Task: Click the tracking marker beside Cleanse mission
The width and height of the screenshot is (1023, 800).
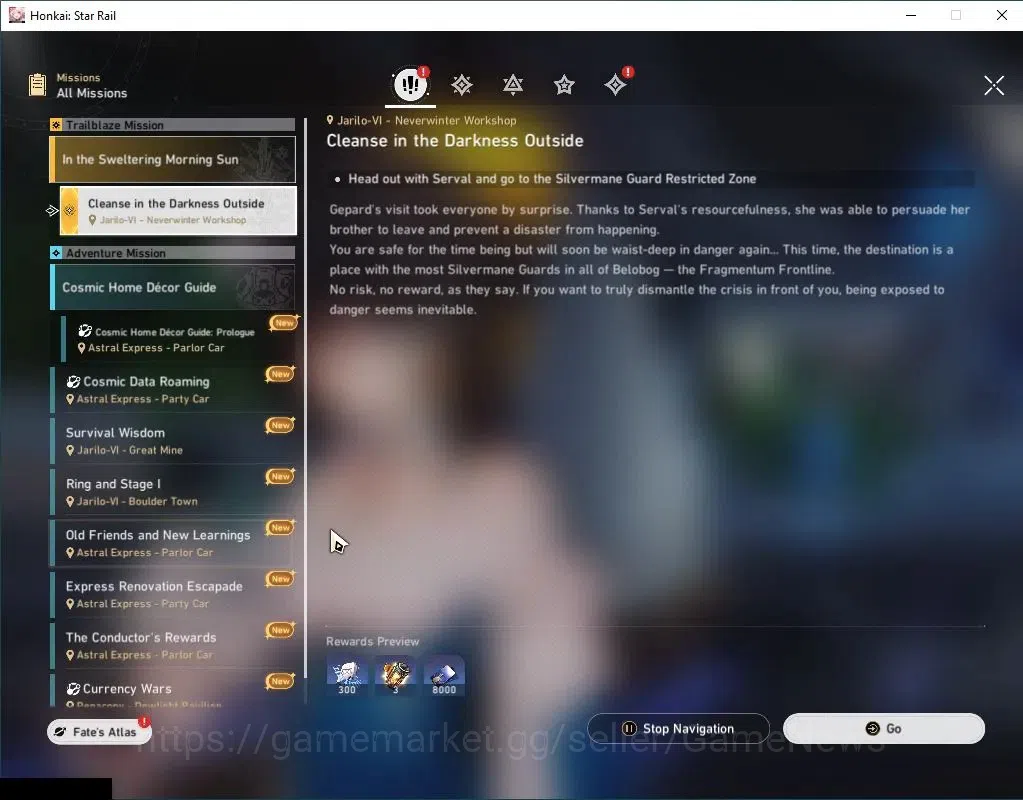Action: click(x=52, y=210)
